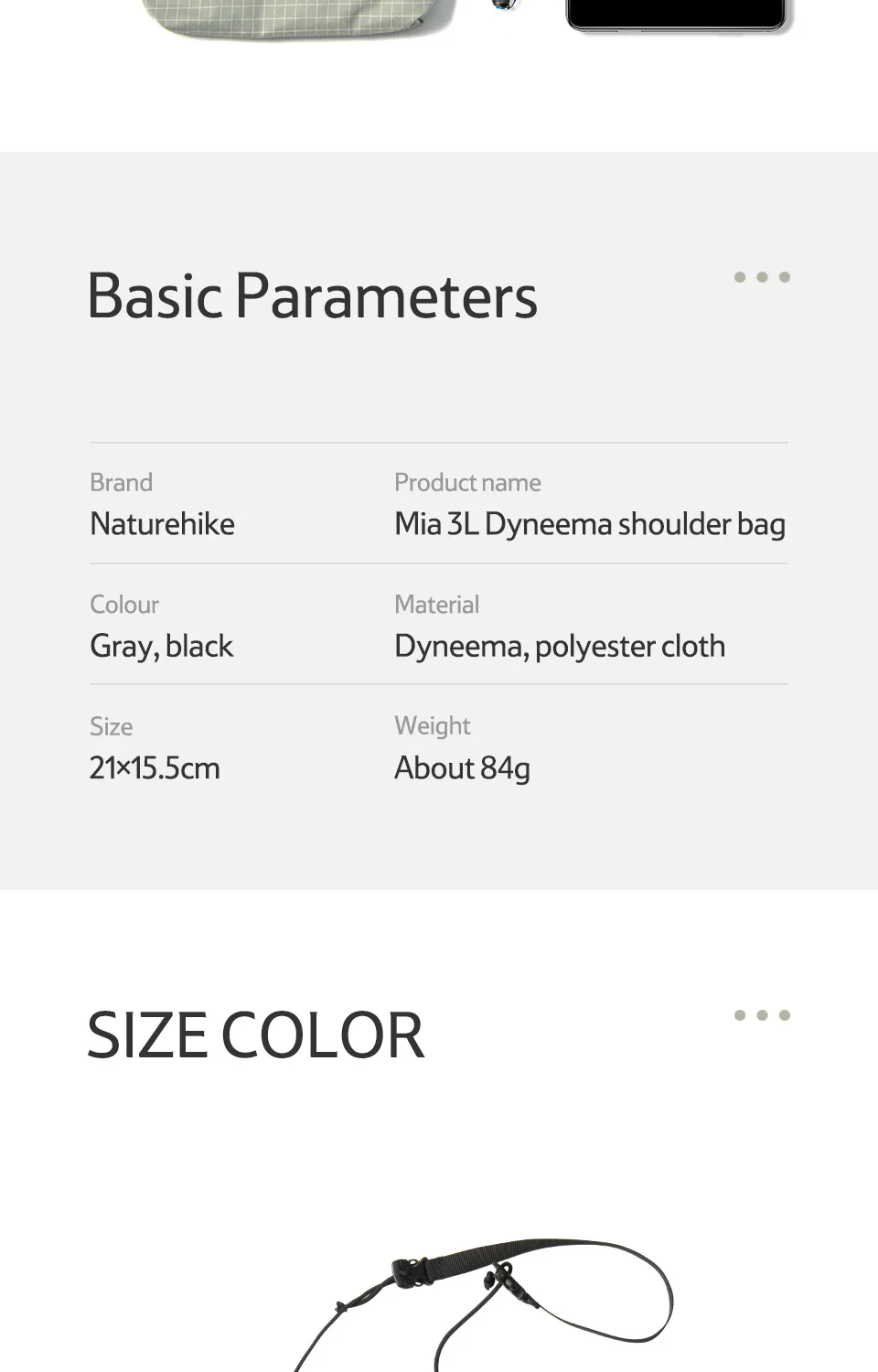Click the Brand label
878x1372 pixels.
tap(121, 482)
